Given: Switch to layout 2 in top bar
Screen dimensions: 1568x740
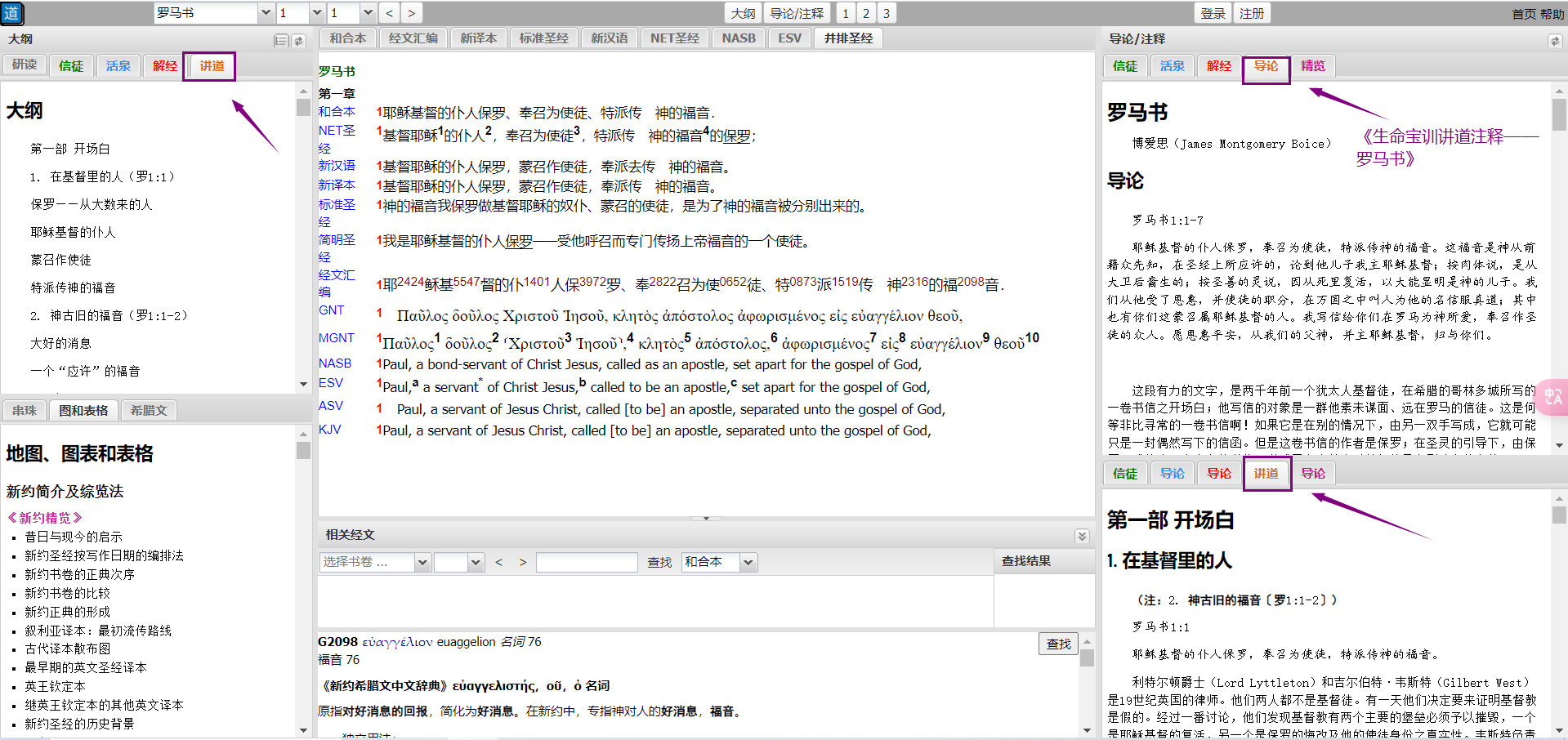Looking at the screenshot, I should pyautogui.click(x=866, y=13).
